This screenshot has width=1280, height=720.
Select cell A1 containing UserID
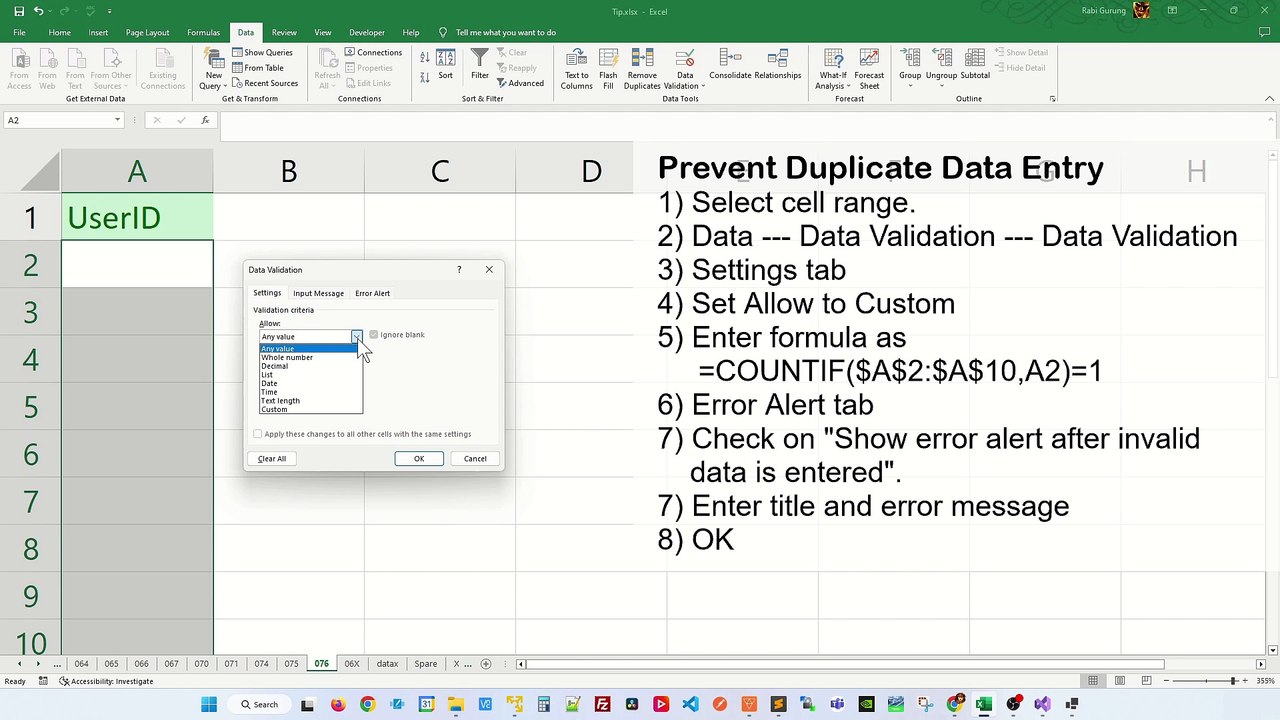coord(137,217)
